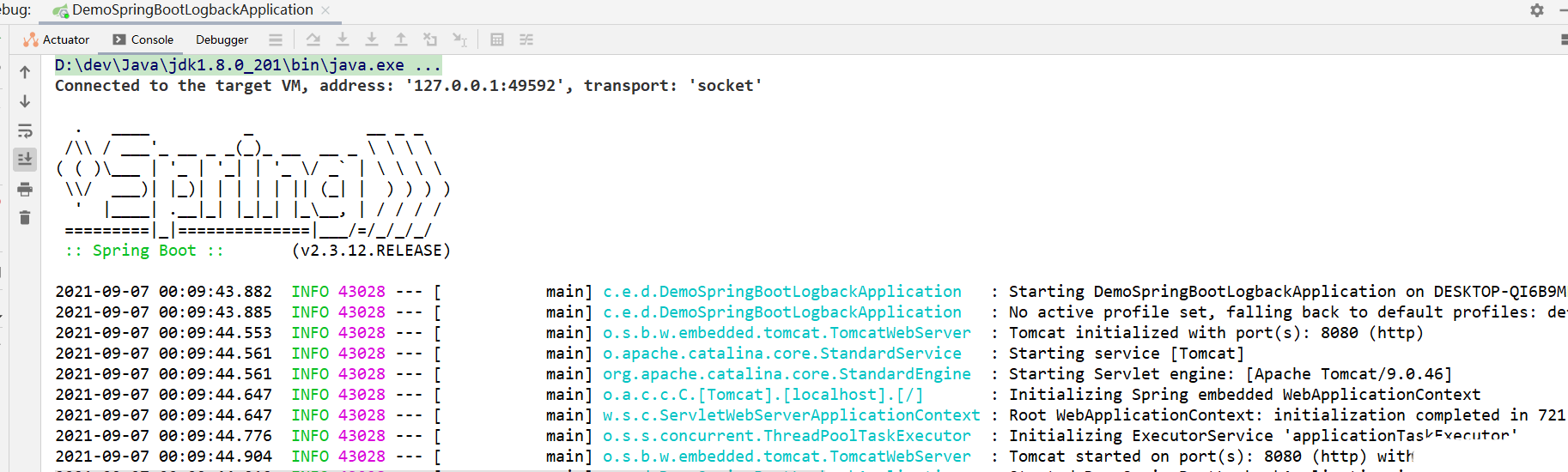
Task: Expand the folded java.exe command line
Action: [x=248, y=65]
